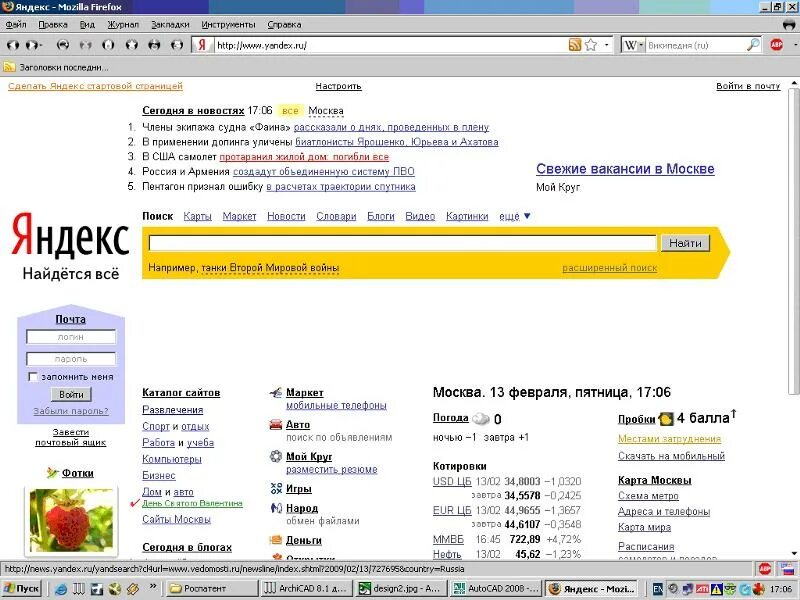The image size is (800, 600).
Task: Expand hidden quick launch items chevron
Action: 153,587
